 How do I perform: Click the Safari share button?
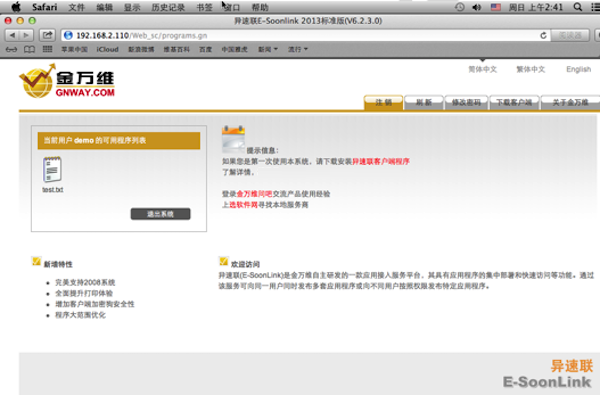point(47,35)
